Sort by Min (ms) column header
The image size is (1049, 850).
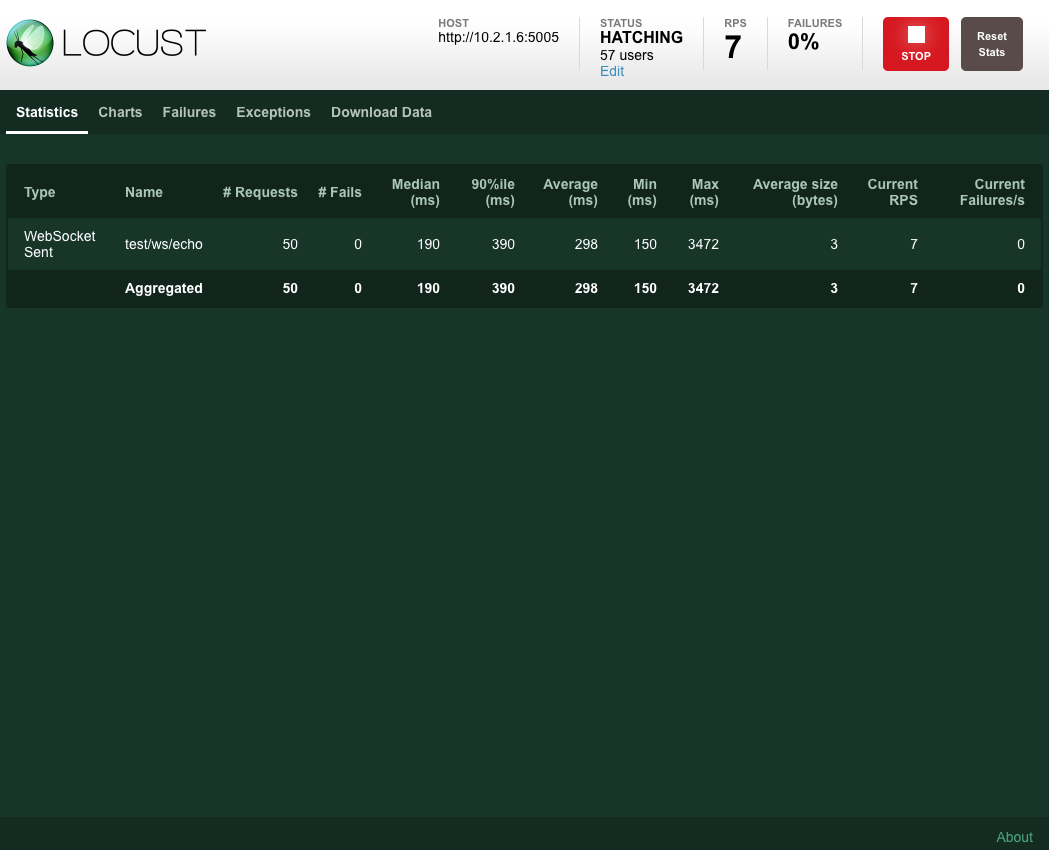pos(642,193)
